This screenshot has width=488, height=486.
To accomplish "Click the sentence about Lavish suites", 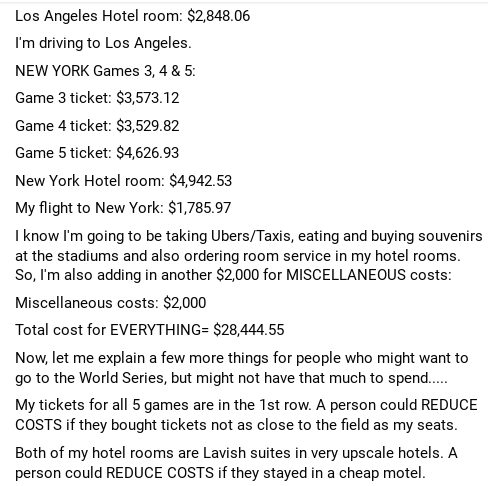I will click(229, 453).
